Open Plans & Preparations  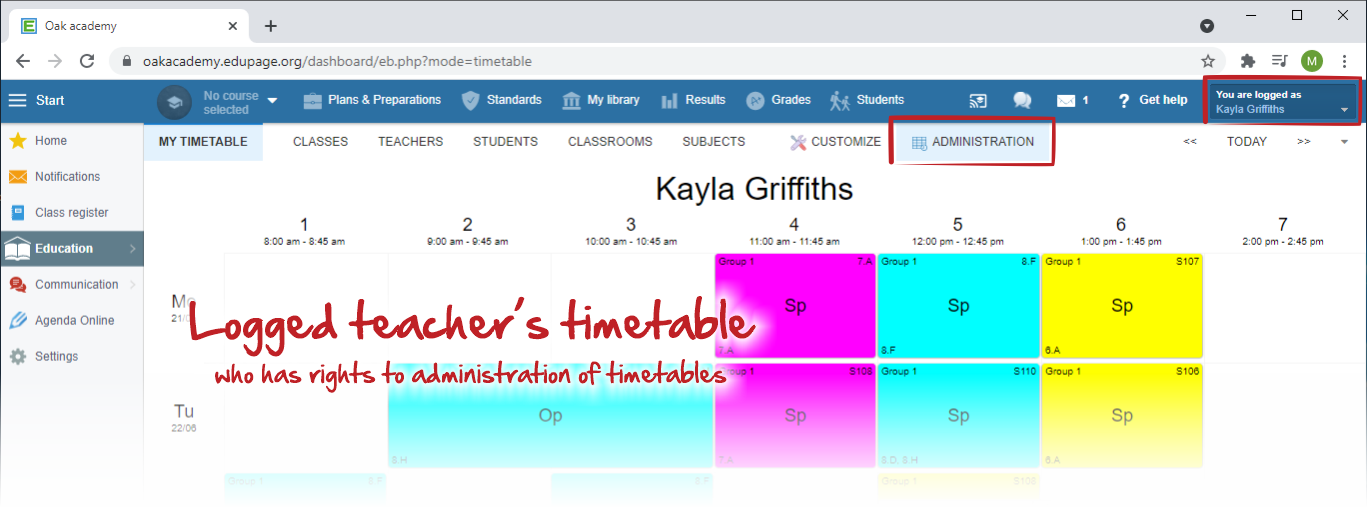(372, 100)
